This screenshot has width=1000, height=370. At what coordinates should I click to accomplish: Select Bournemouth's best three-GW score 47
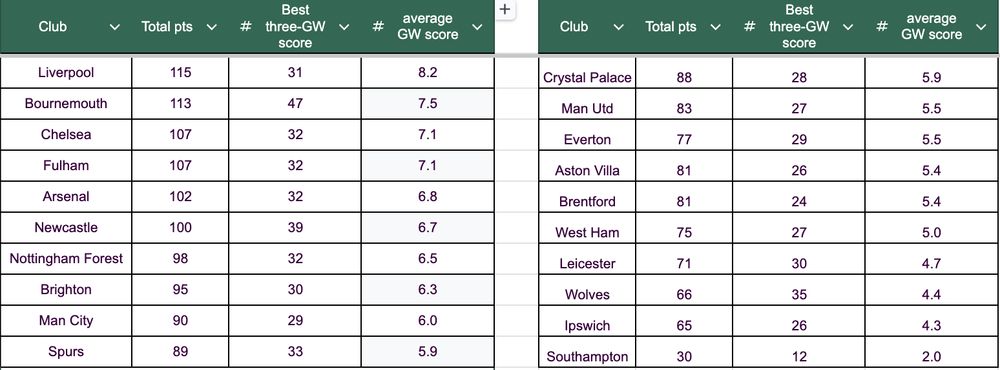point(295,103)
